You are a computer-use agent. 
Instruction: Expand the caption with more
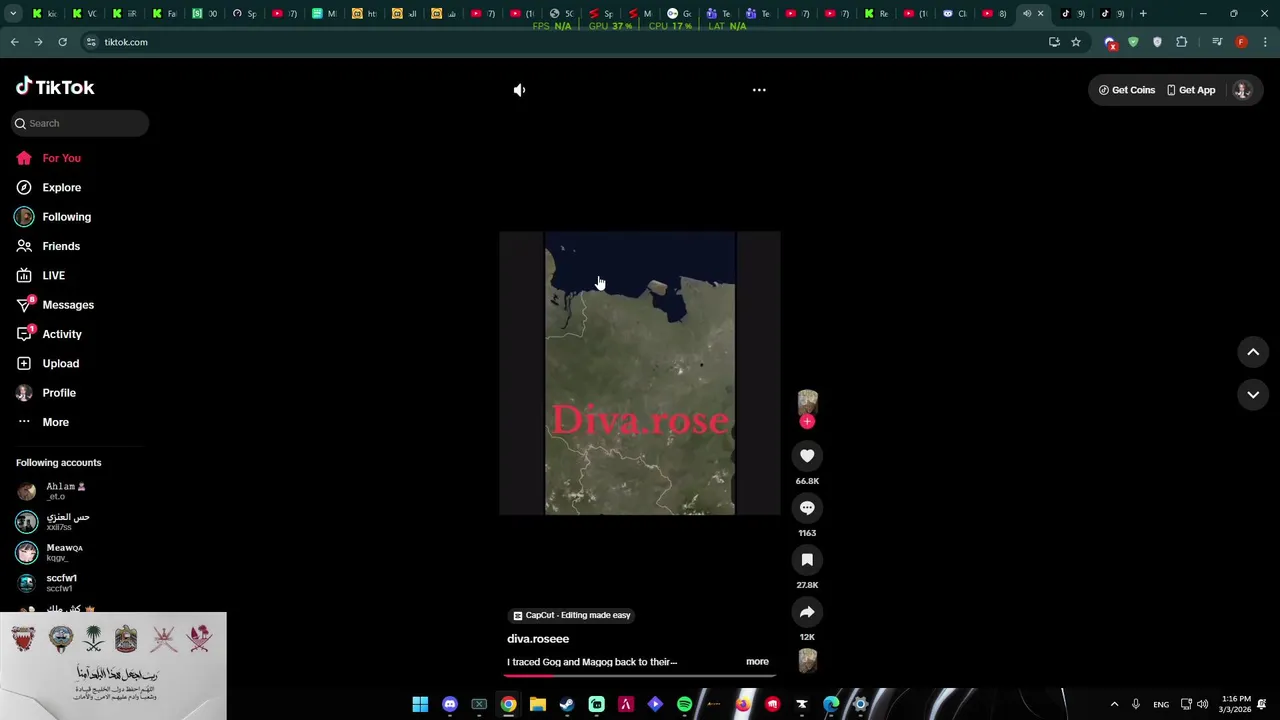757,662
